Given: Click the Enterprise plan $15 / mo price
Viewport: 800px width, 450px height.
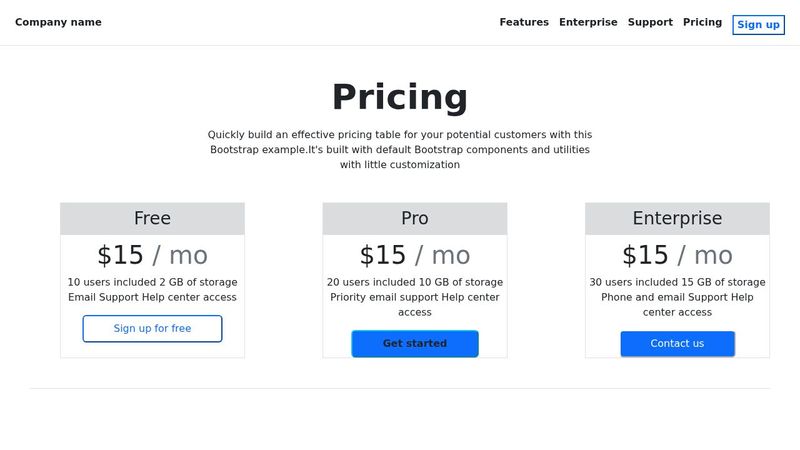Looking at the screenshot, I should click(677, 255).
